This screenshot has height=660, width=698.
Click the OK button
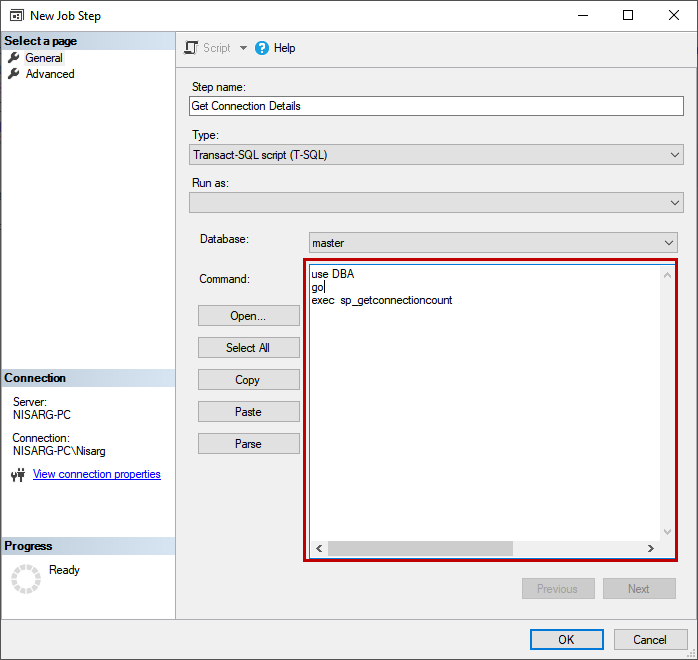tap(566, 640)
